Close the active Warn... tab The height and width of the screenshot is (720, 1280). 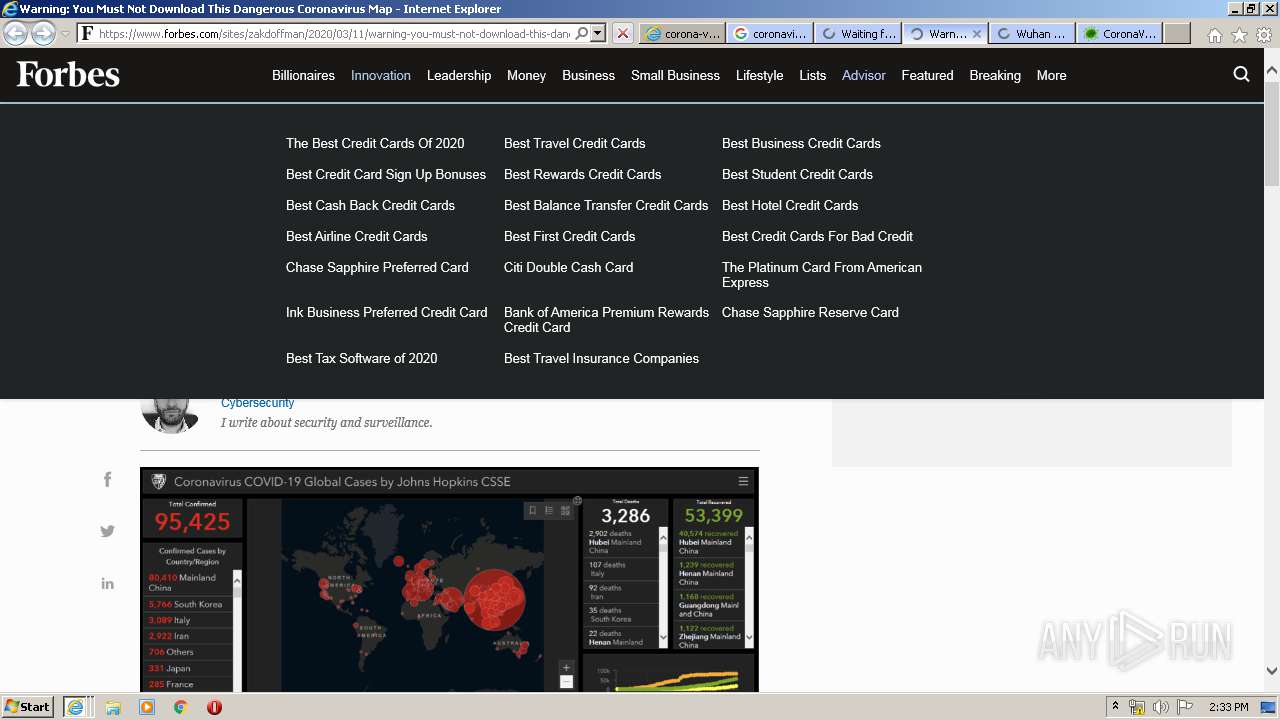pos(977,34)
